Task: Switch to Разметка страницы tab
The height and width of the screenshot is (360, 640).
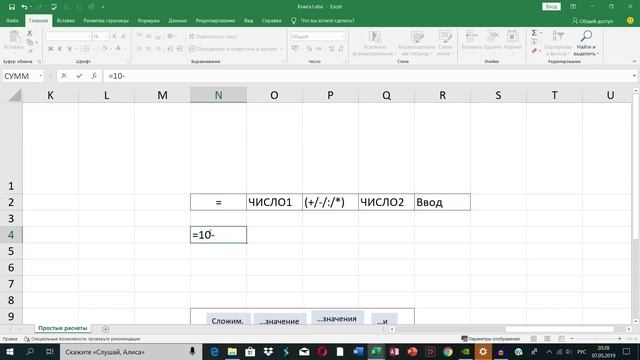Action: (x=106, y=20)
